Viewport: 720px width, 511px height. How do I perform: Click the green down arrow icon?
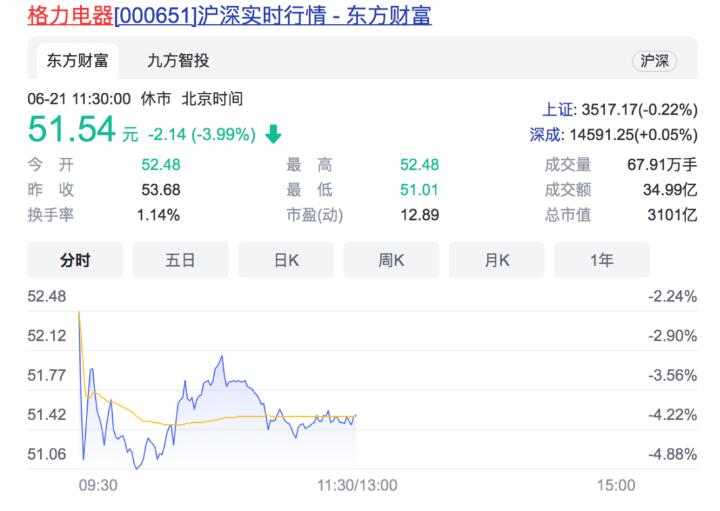(274, 134)
